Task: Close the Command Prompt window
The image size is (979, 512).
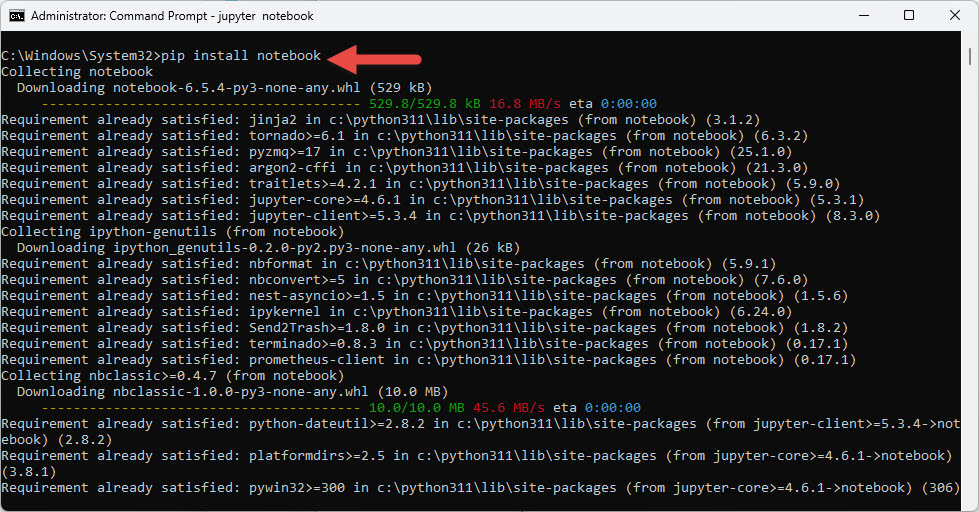Action: pos(955,16)
